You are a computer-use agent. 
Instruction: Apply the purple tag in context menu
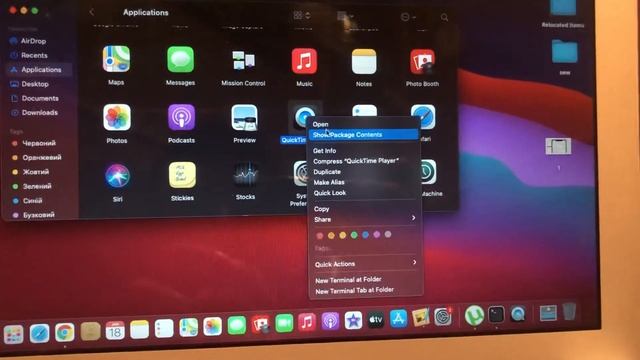point(377,234)
